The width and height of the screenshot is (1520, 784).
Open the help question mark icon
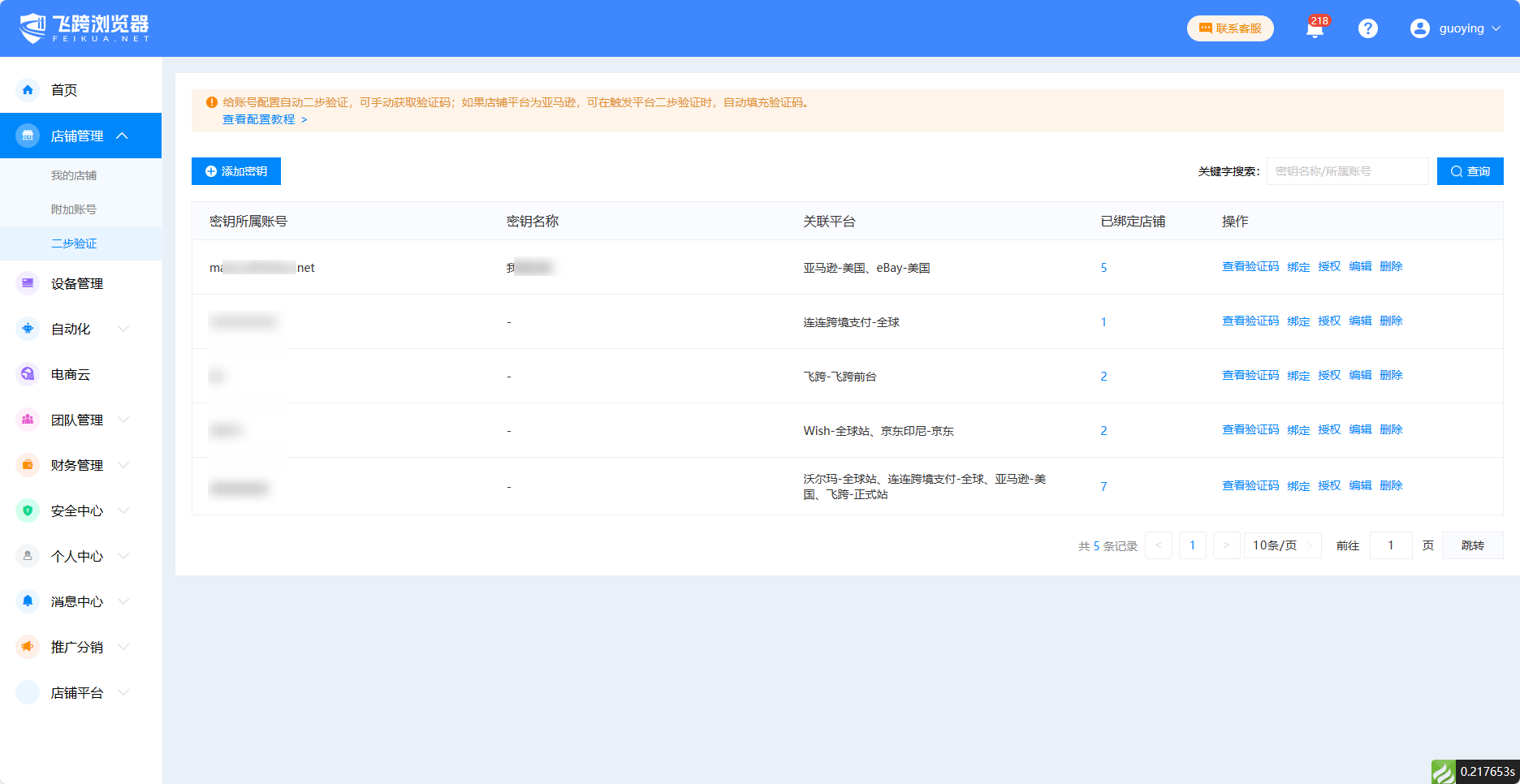pos(1368,28)
